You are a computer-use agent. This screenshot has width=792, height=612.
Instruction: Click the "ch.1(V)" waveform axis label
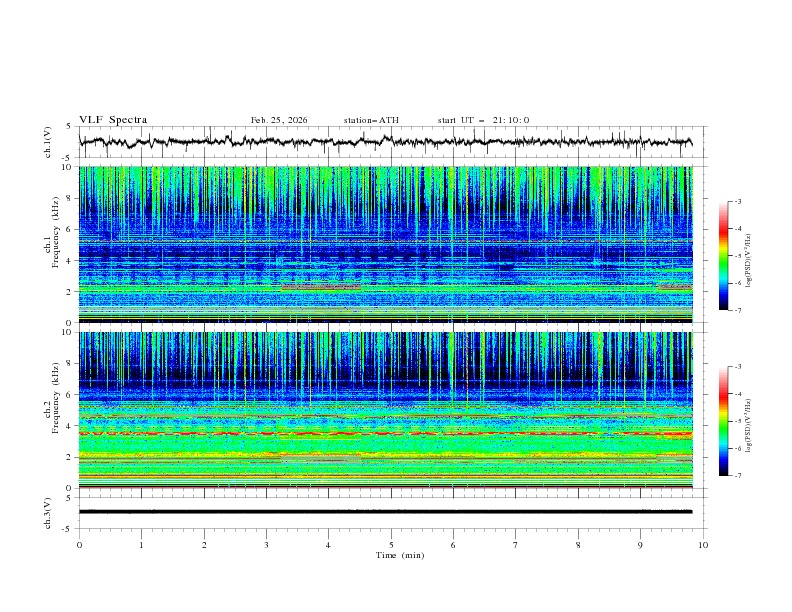48,142
